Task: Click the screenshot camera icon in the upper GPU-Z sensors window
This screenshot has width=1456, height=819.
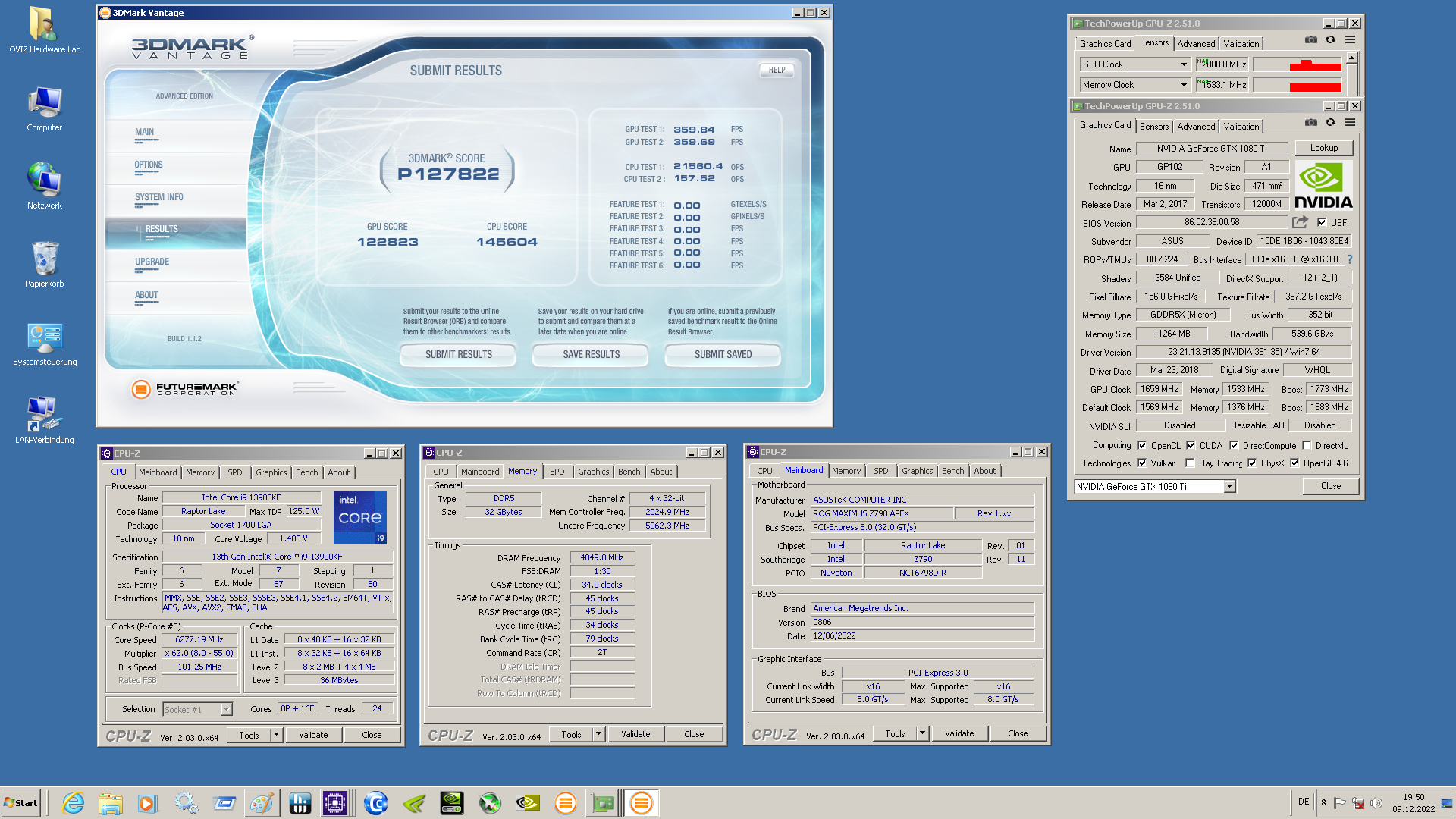Action: (x=1310, y=40)
